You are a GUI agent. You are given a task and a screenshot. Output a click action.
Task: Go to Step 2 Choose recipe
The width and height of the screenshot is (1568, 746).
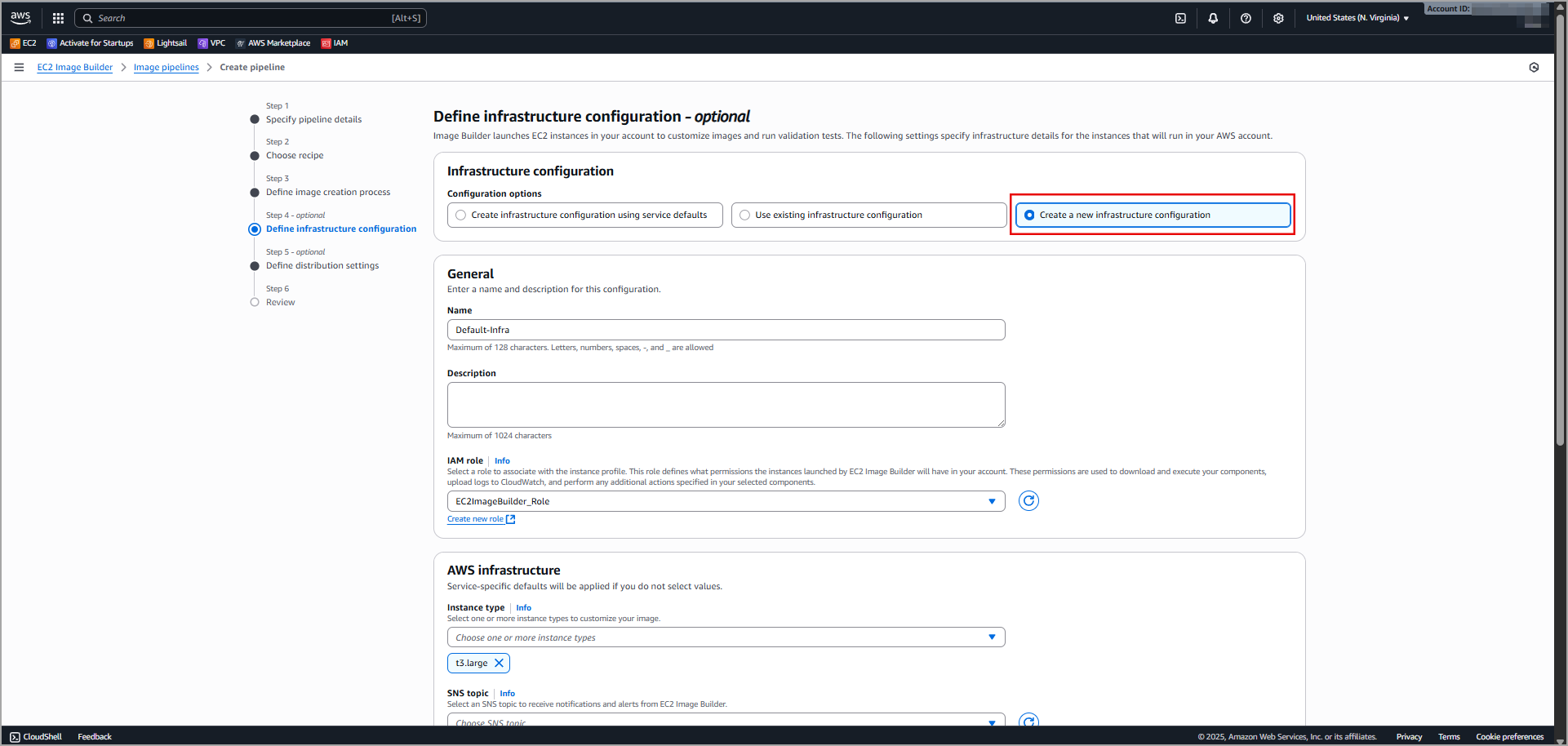(295, 155)
